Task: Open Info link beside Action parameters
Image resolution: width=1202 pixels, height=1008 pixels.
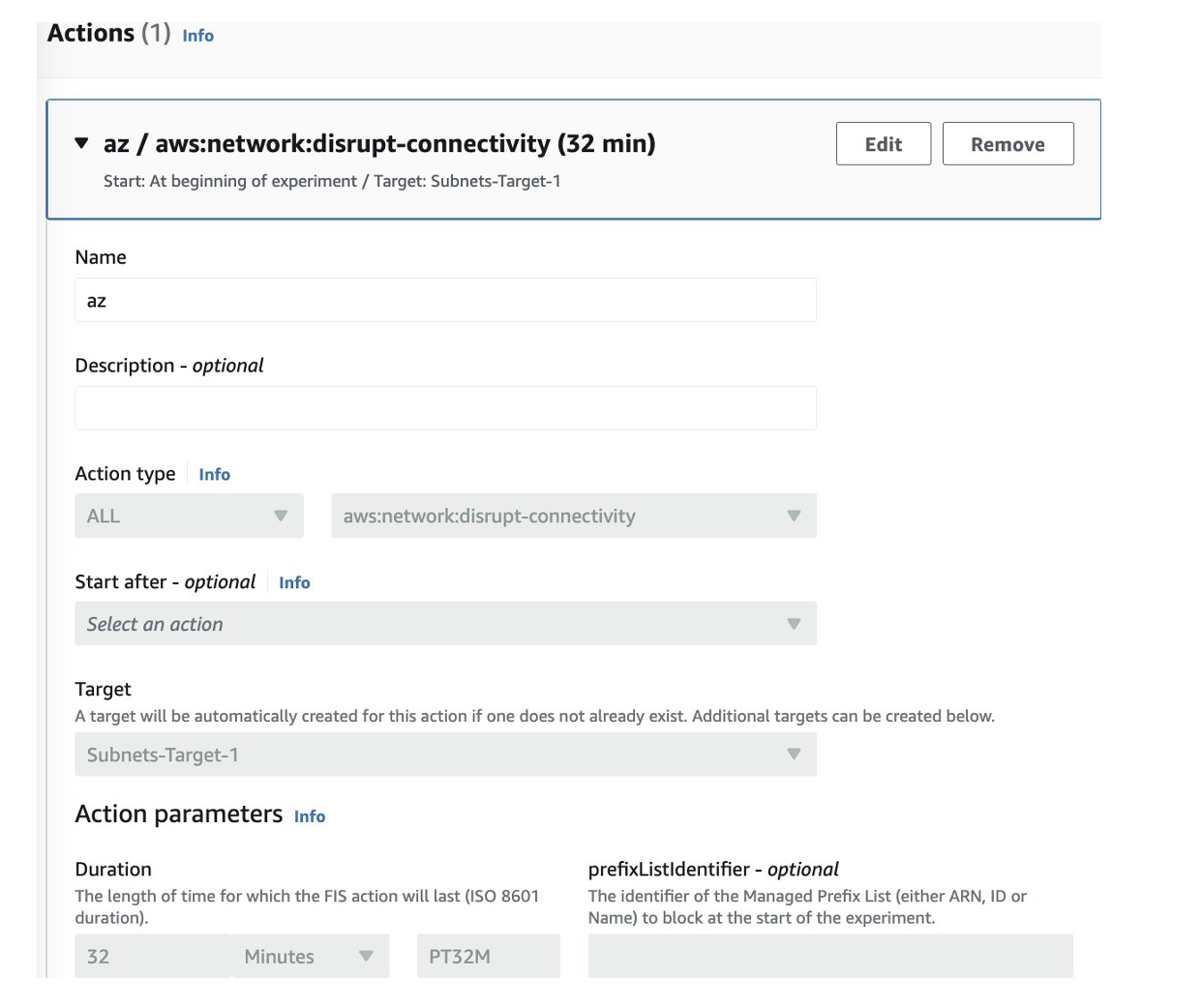Action: click(310, 816)
